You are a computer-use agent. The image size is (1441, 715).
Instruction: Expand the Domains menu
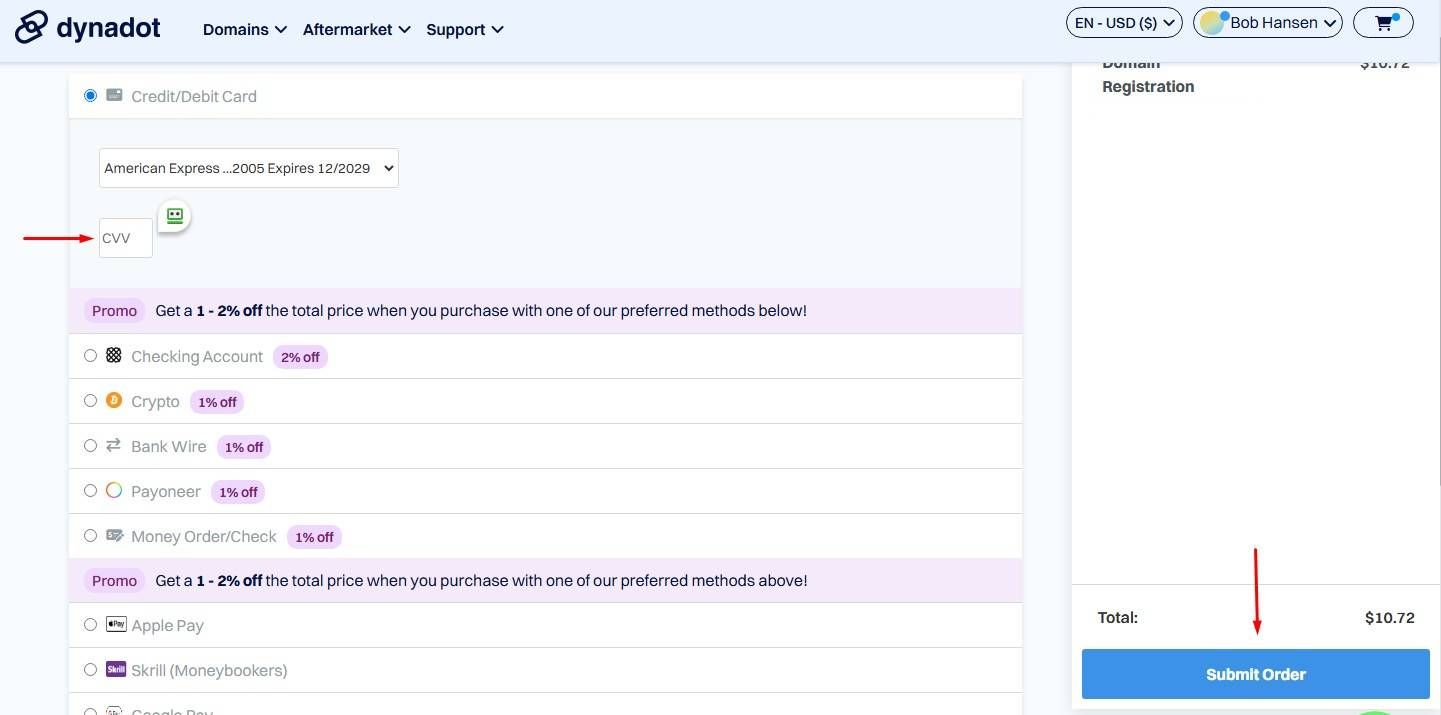[245, 30]
